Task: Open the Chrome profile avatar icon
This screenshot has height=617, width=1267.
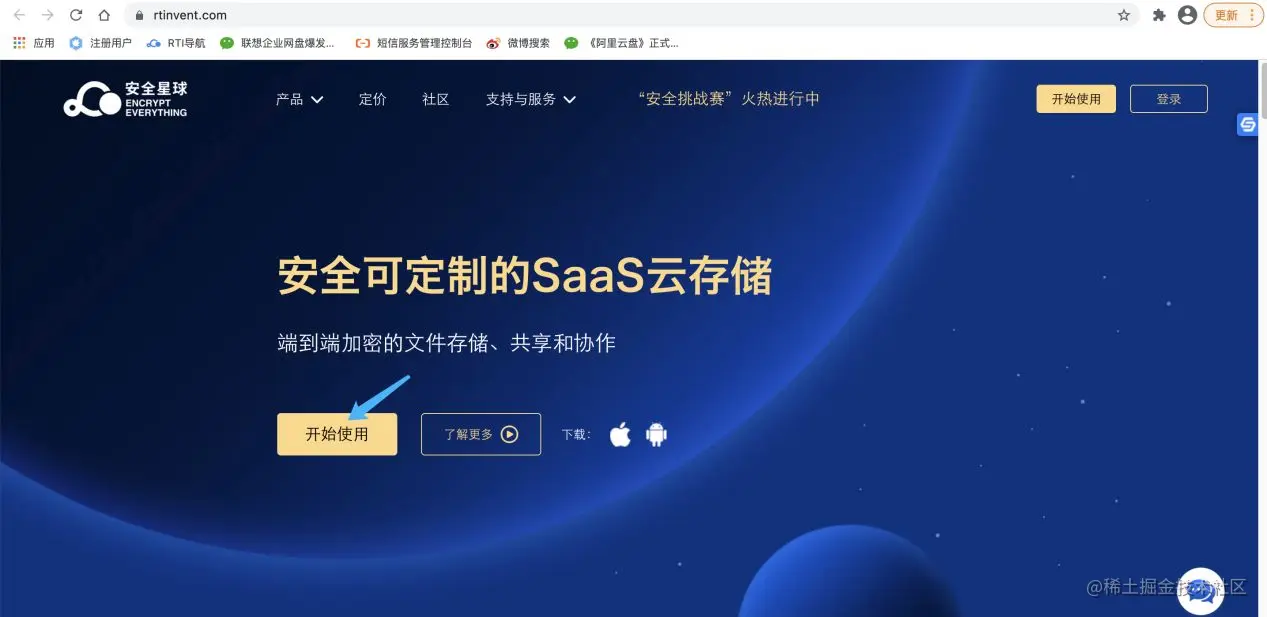Action: [x=1187, y=15]
